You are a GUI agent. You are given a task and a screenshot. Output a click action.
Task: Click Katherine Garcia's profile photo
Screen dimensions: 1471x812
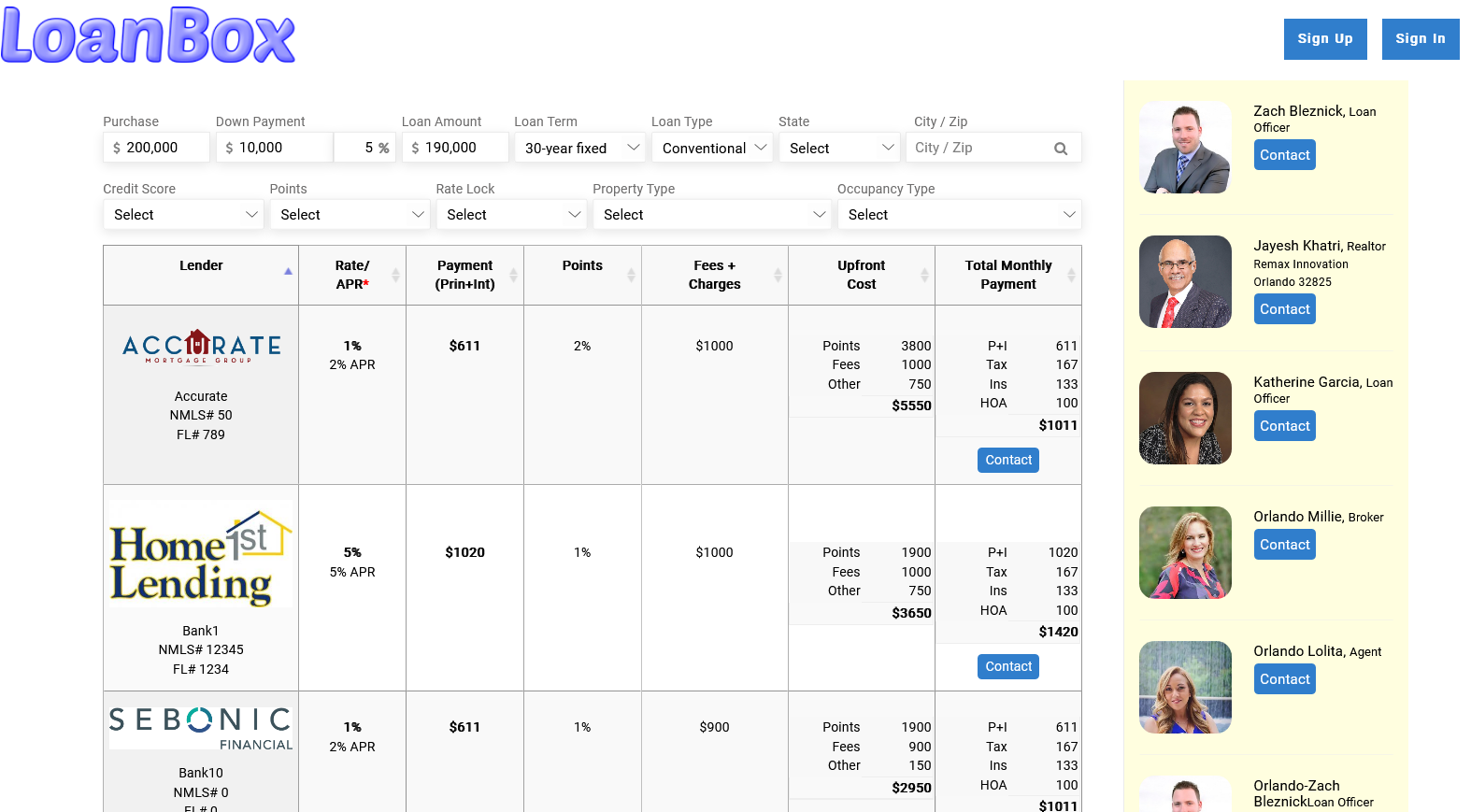coord(1185,418)
